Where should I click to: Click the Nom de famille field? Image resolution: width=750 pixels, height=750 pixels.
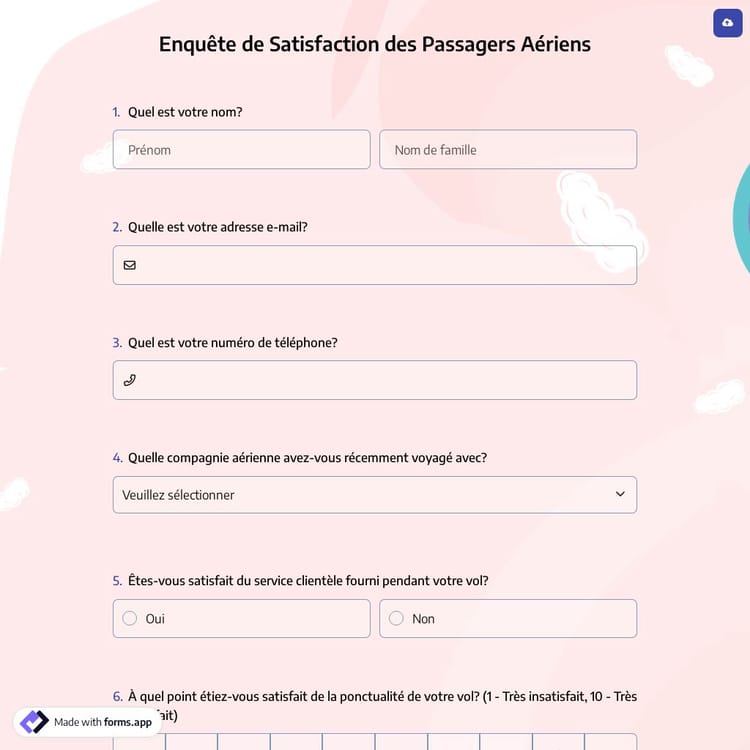click(508, 150)
